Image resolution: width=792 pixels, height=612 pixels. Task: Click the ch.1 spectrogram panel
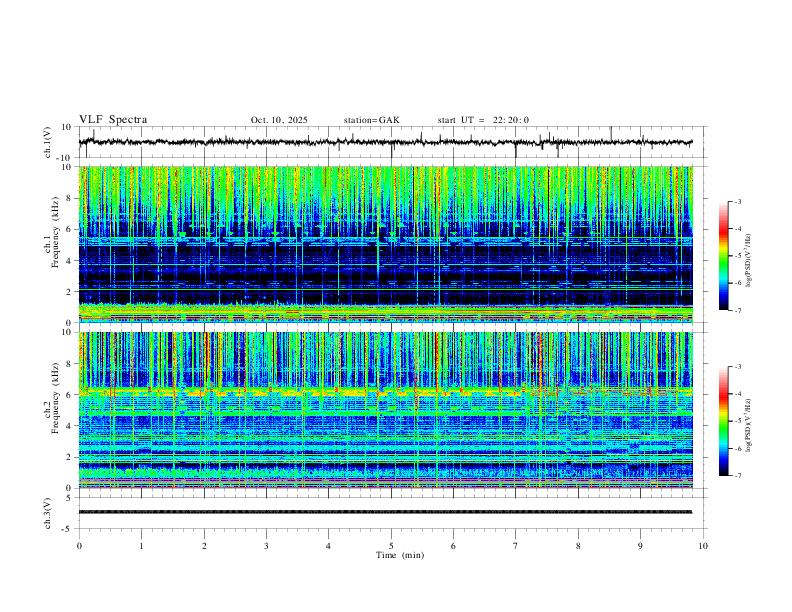[x=385, y=244]
